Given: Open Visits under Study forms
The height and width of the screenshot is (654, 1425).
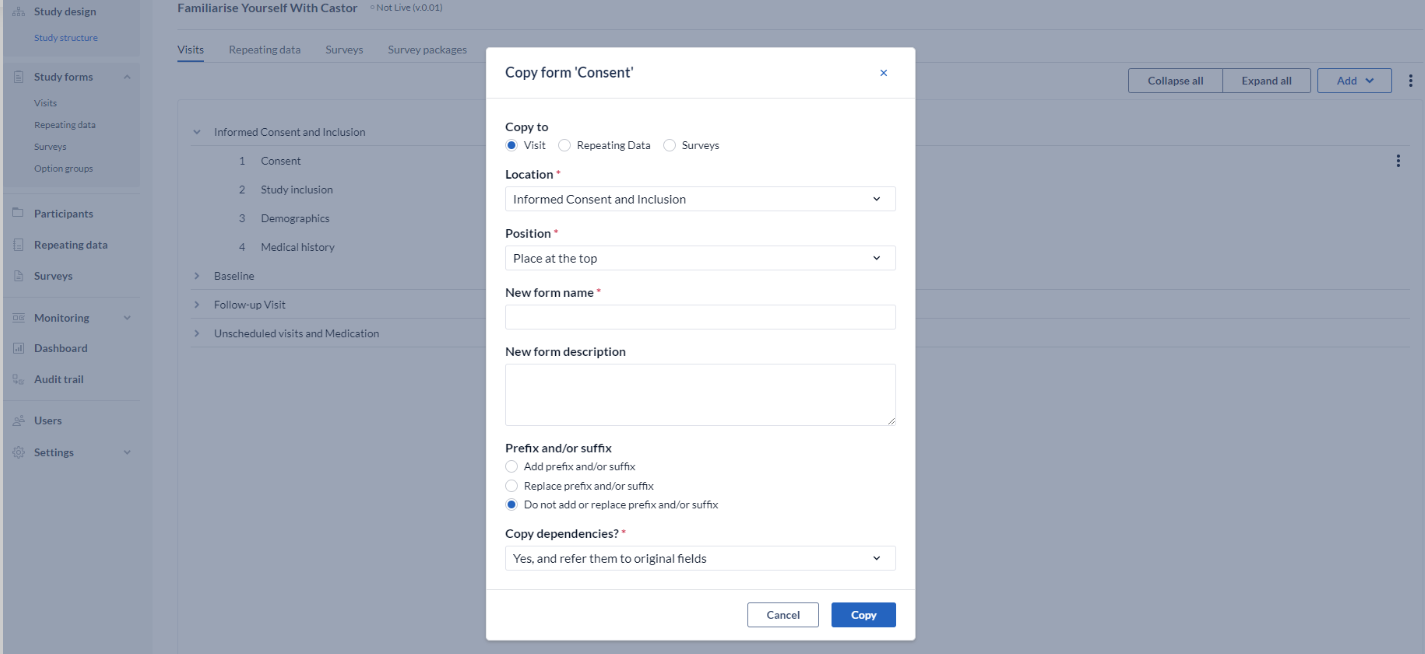Looking at the screenshot, I should pos(45,103).
